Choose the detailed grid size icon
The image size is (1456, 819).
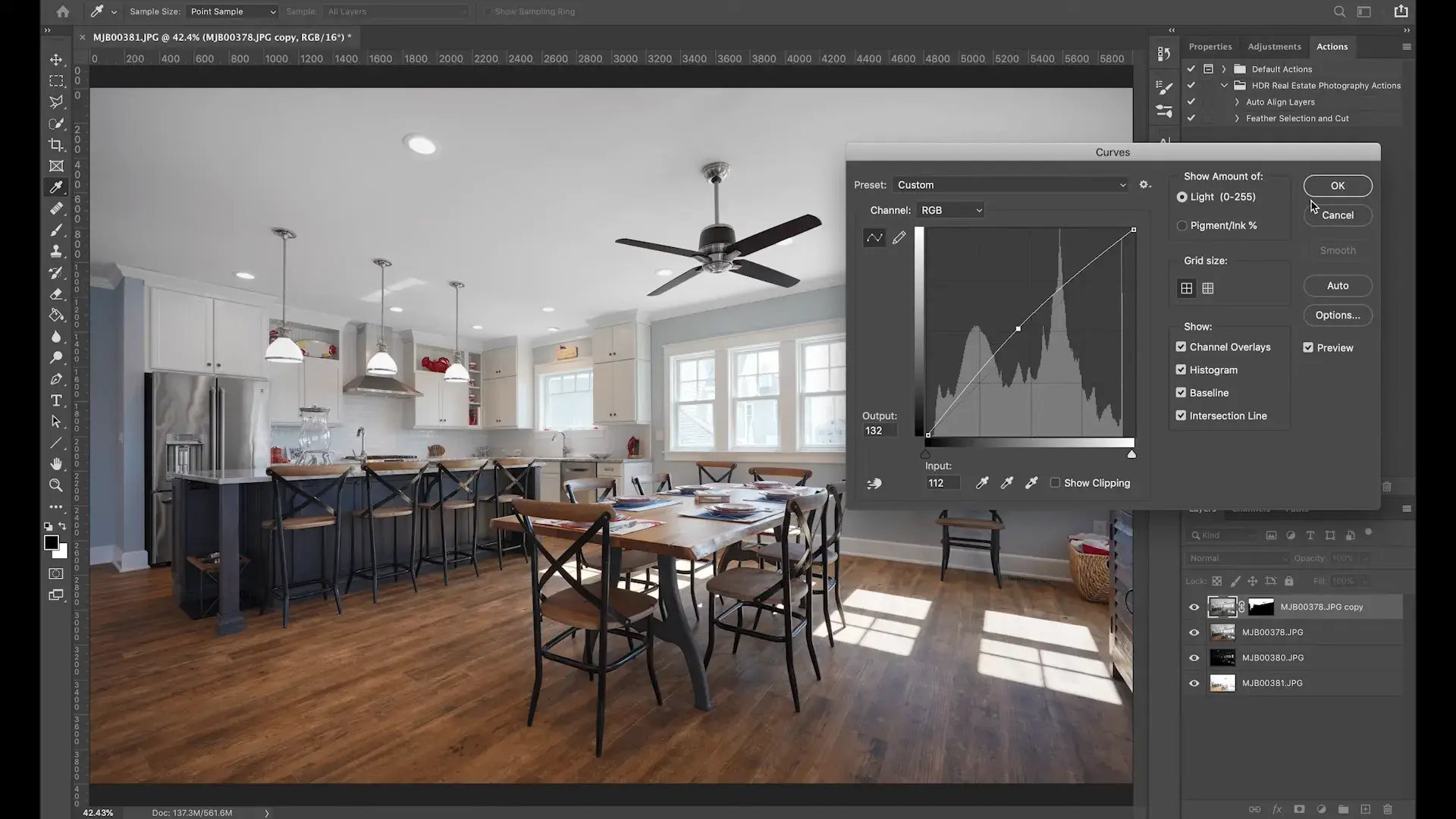[x=1208, y=288]
